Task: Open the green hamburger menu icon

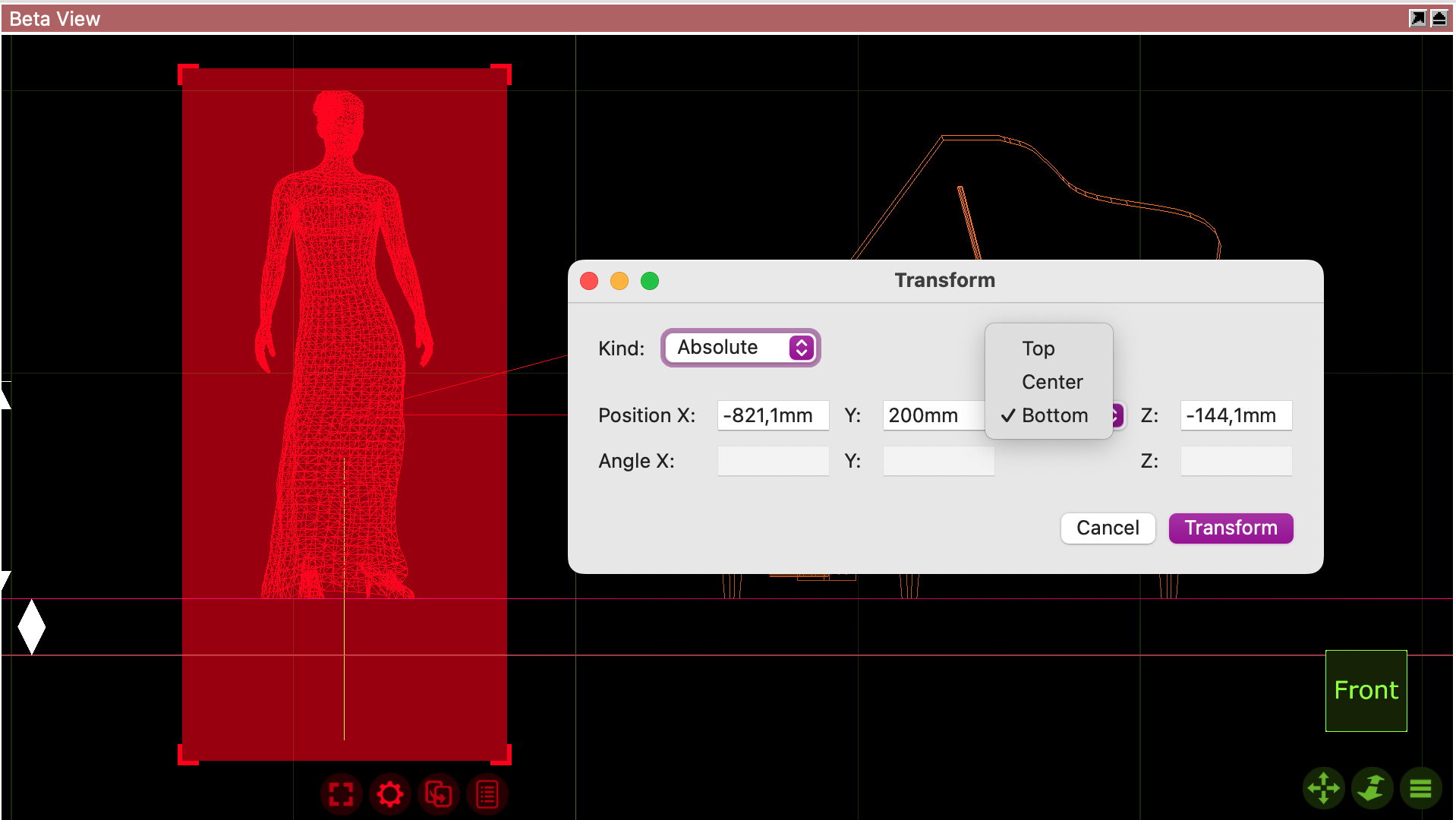Action: tap(1420, 788)
